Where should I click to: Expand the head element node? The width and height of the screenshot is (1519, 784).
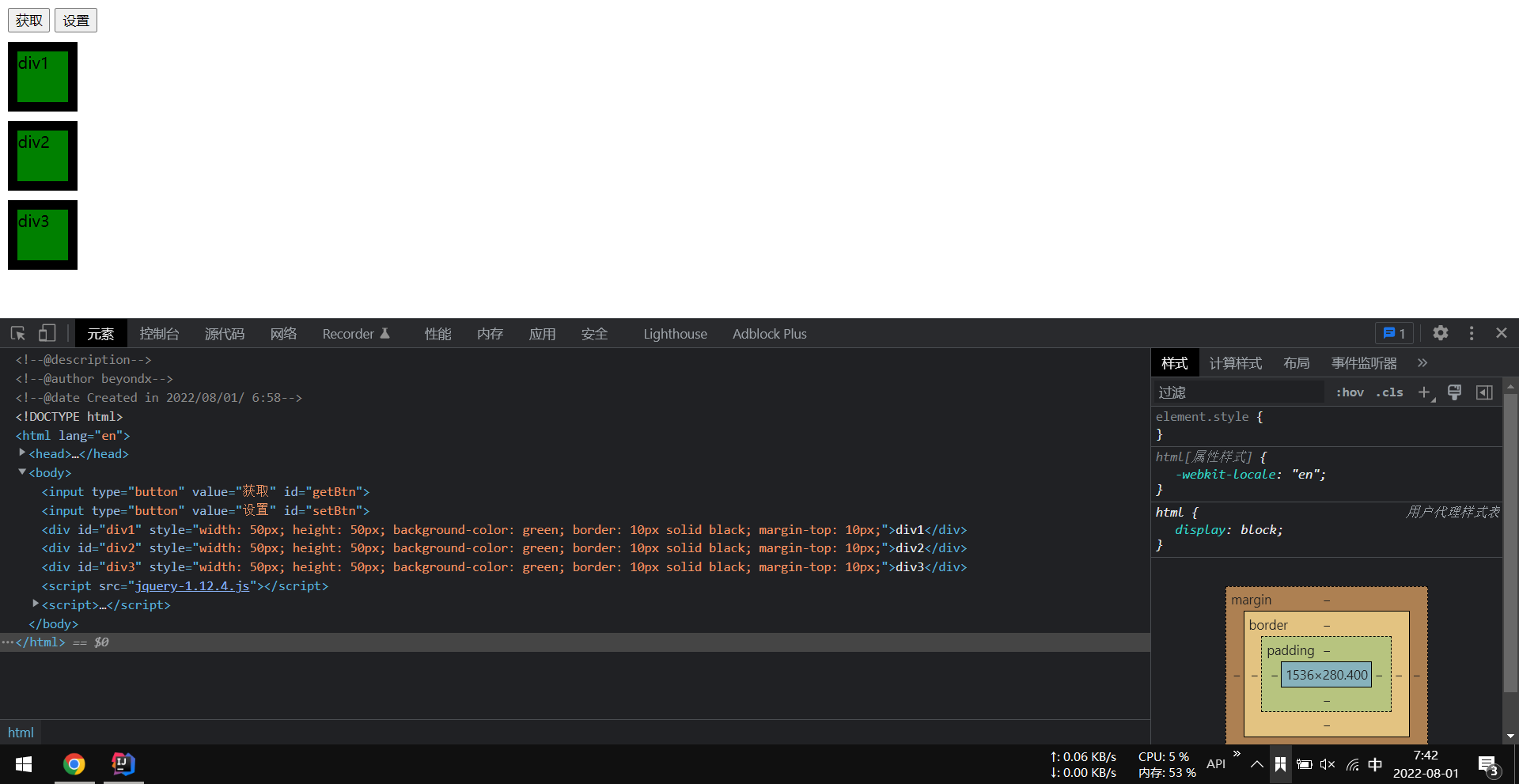[x=22, y=453]
